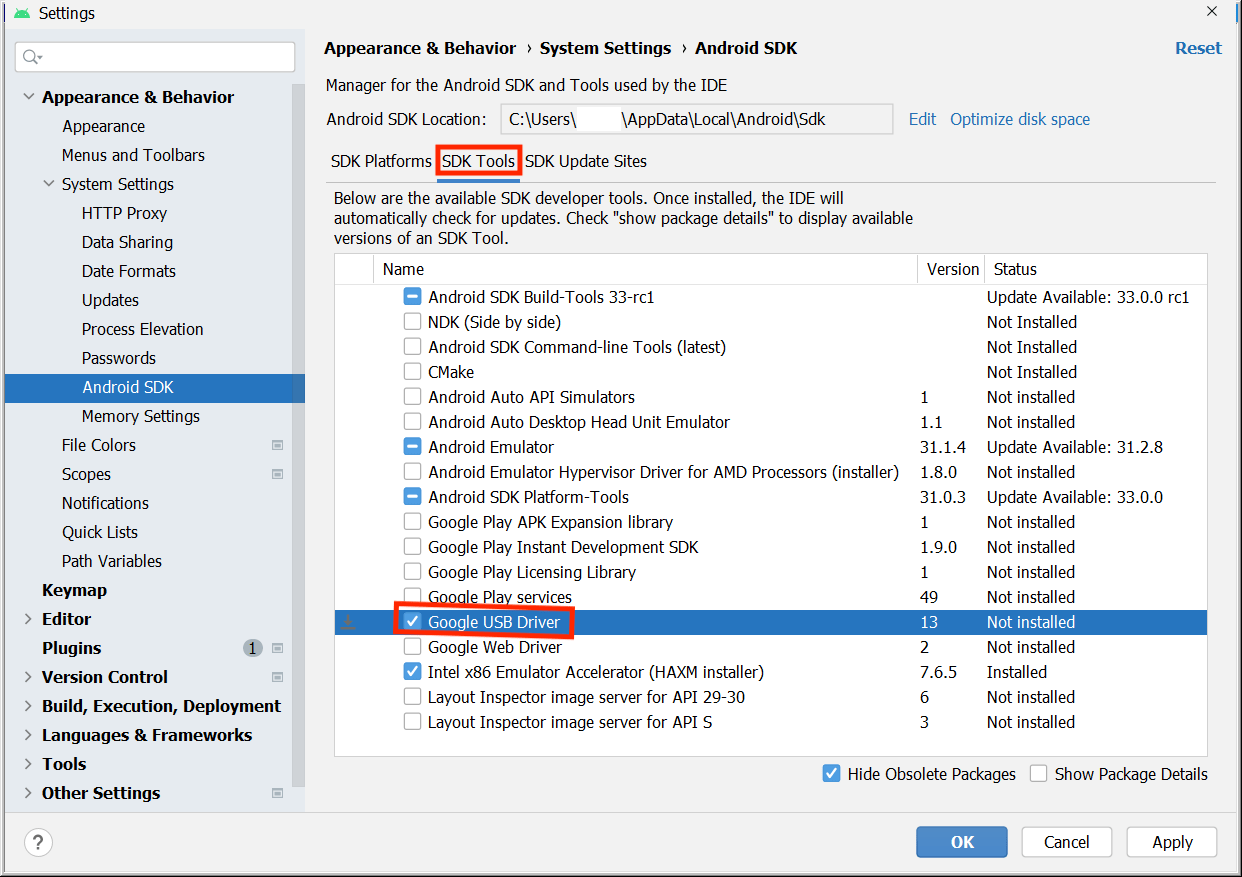Open the Help question mark icon
The height and width of the screenshot is (877, 1242).
(38, 842)
